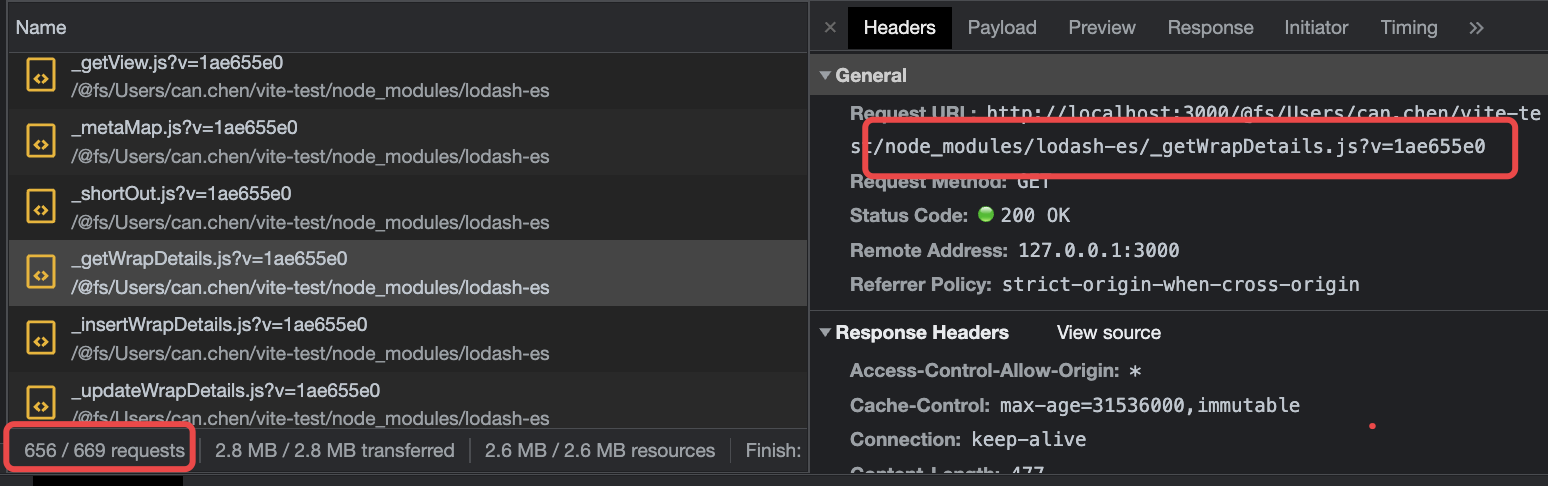Screen dimensions: 1548x486
Task: Select the Headers tab
Action: pos(899,28)
